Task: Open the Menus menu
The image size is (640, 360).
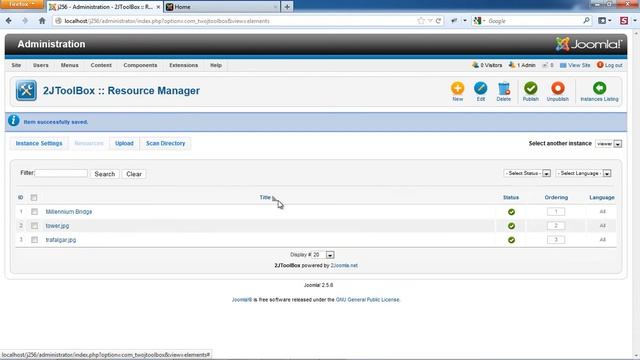Action: [x=70, y=65]
